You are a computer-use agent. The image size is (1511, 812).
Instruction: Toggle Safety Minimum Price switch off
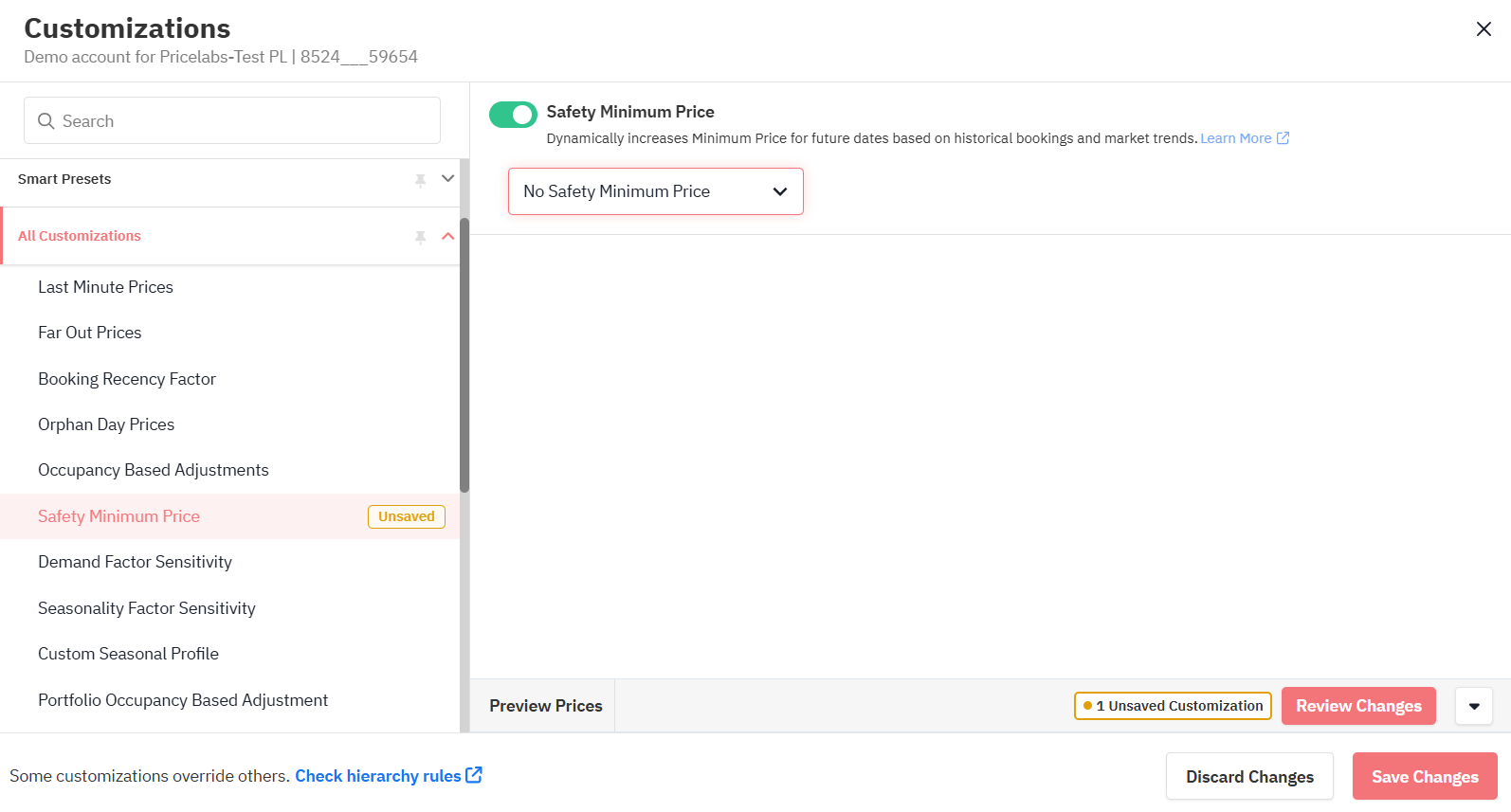tap(513, 115)
